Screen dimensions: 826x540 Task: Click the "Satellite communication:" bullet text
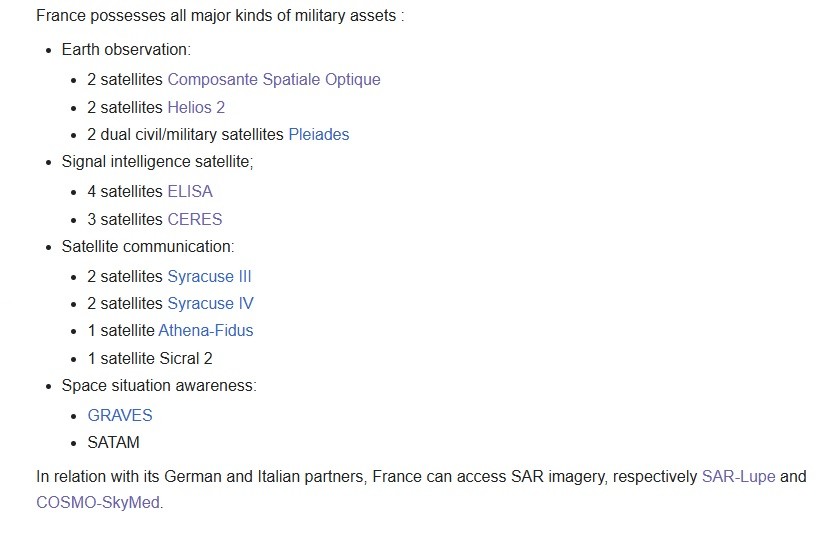coord(148,246)
